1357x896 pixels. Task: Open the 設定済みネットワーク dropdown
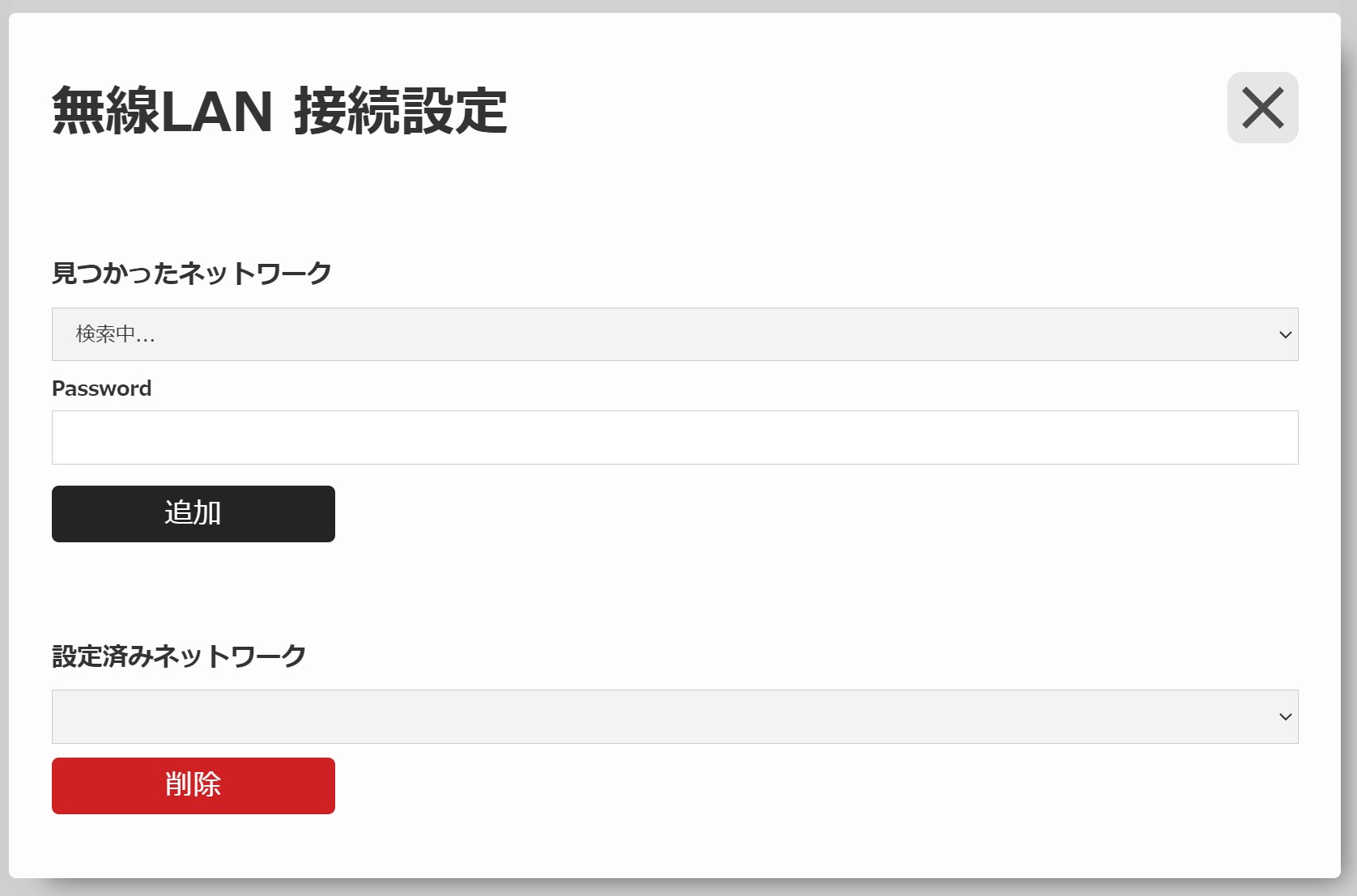(674, 716)
